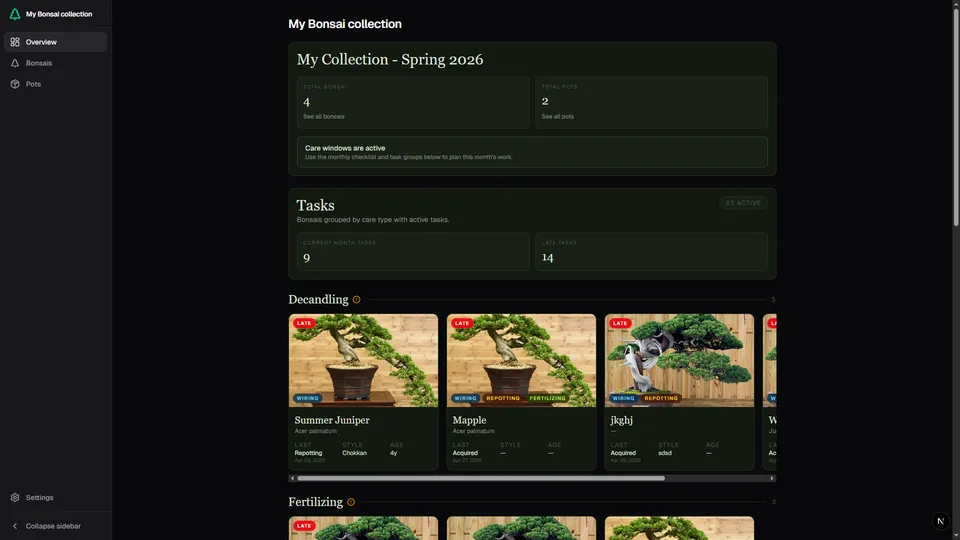Click the Fertilizing section heading
This screenshot has width=960, height=540.
pyautogui.click(x=315, y=502)
